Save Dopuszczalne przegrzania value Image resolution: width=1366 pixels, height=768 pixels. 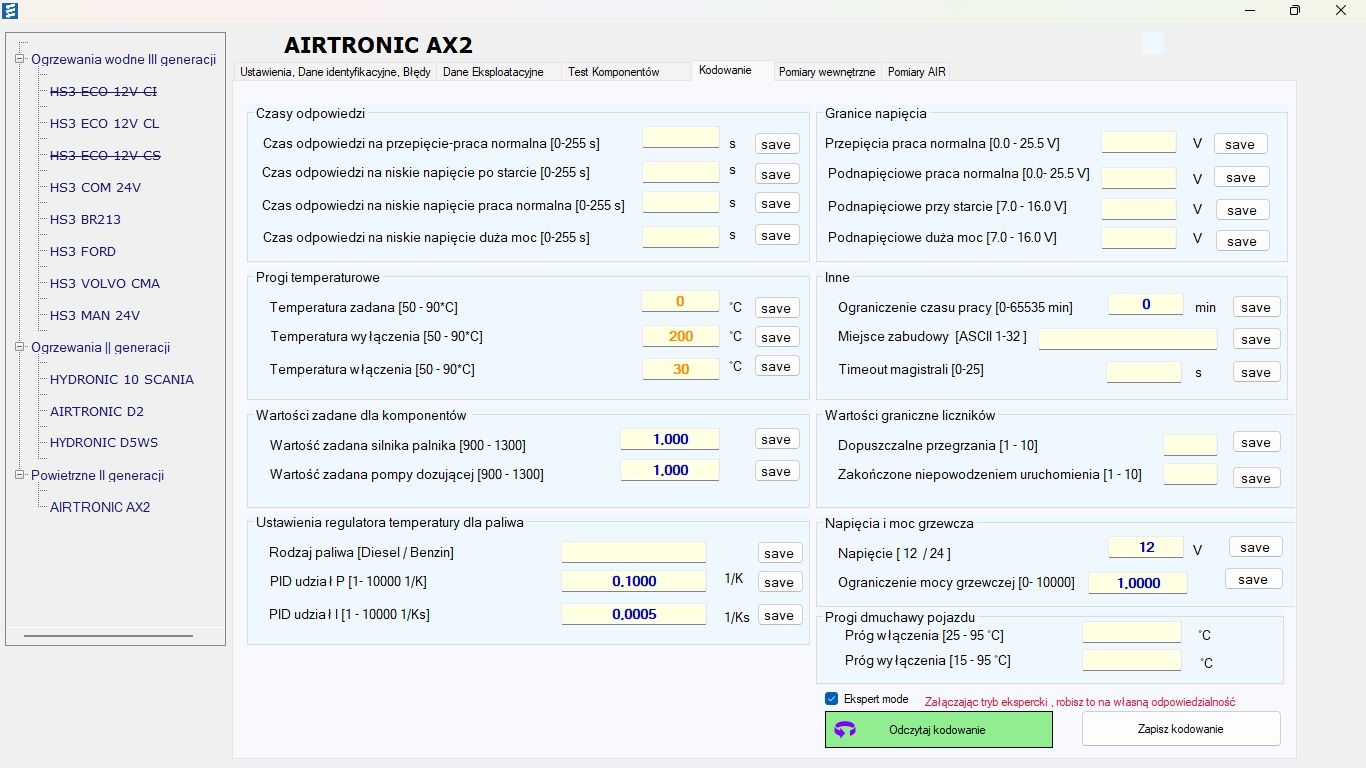point(1256,442)
